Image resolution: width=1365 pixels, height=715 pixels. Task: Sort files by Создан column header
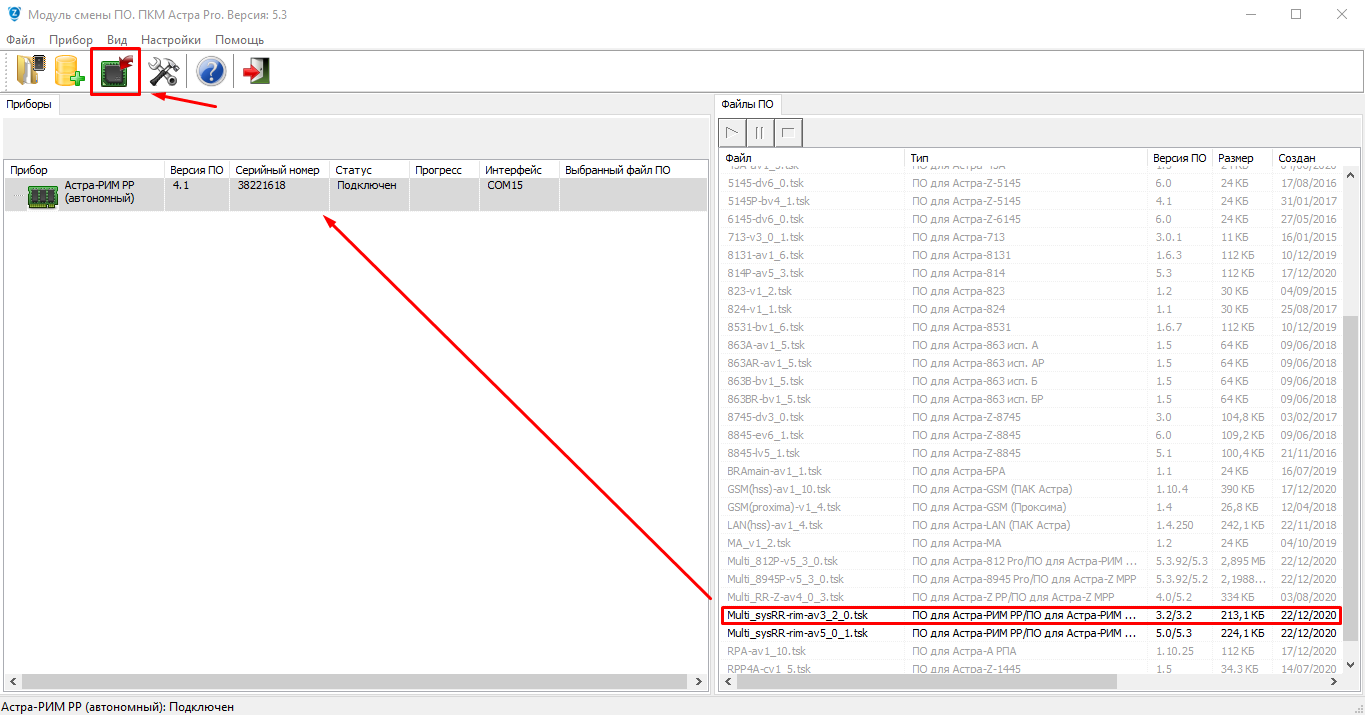click(x=1307, y=158)
